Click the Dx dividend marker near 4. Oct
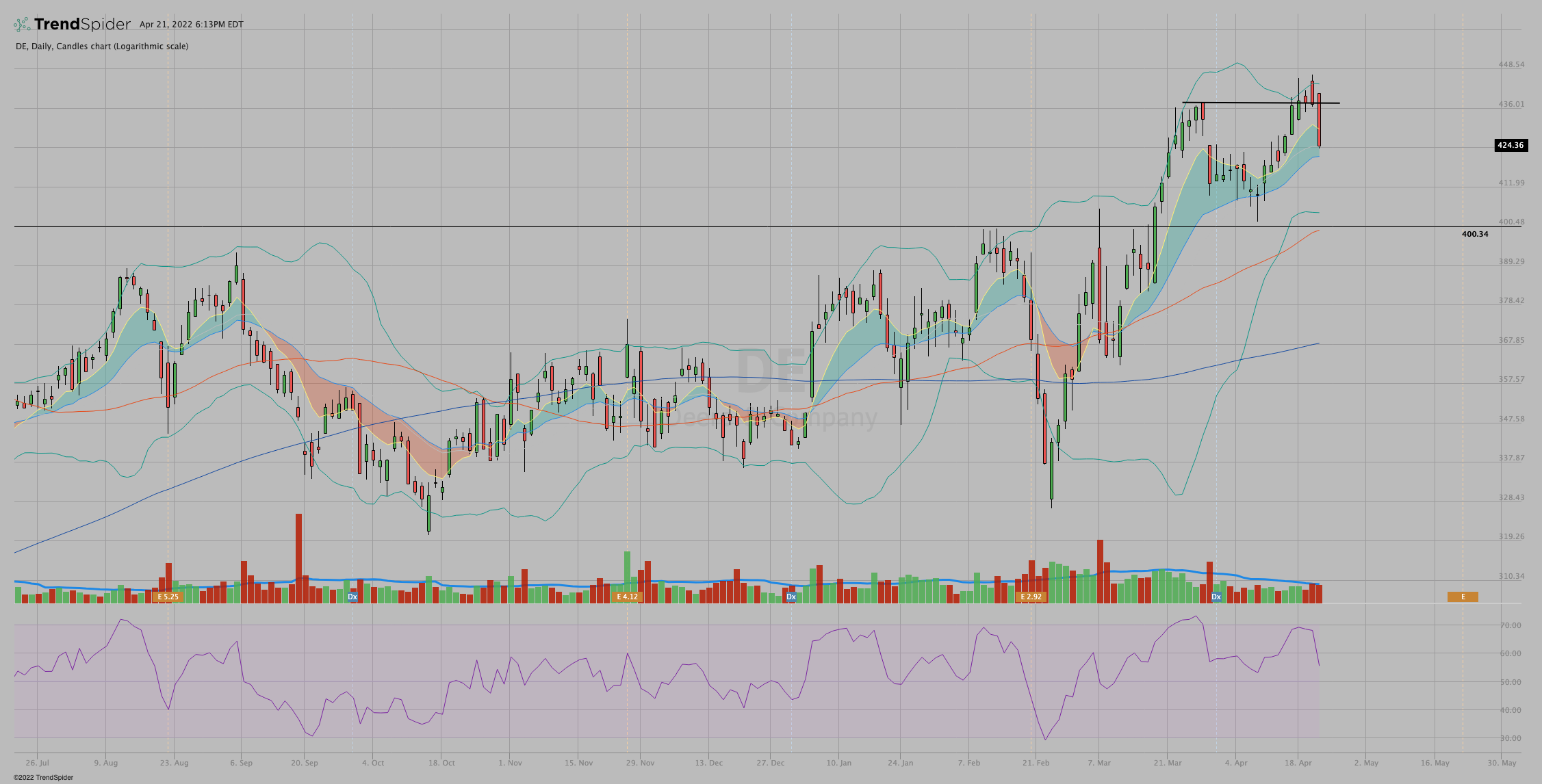 352,597
